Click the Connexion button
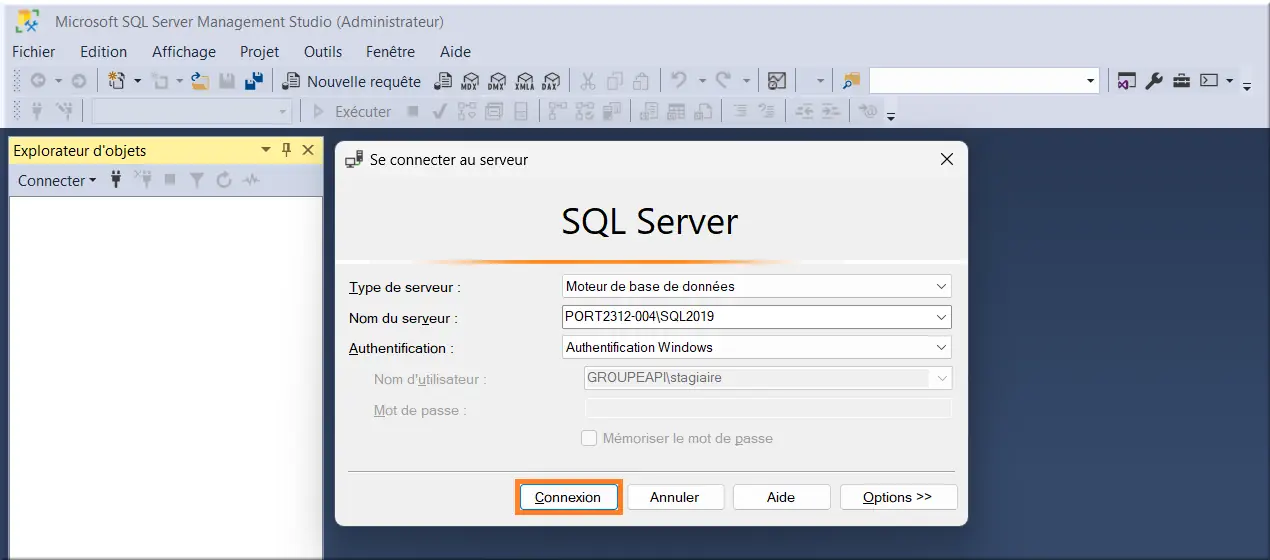 point(568,497)
